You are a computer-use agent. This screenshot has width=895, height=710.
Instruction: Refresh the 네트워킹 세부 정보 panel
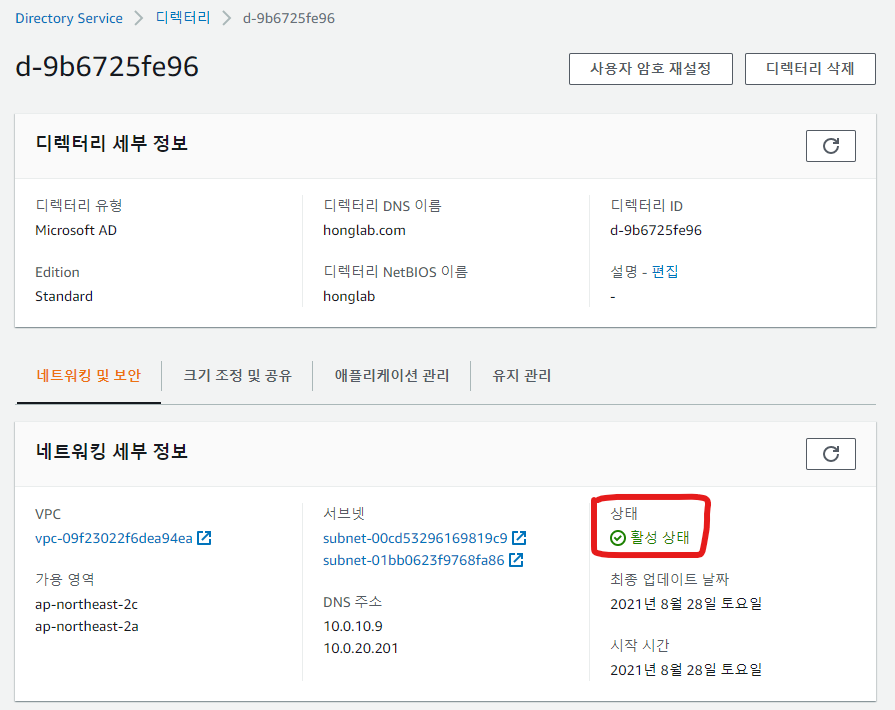click(831, 454)
